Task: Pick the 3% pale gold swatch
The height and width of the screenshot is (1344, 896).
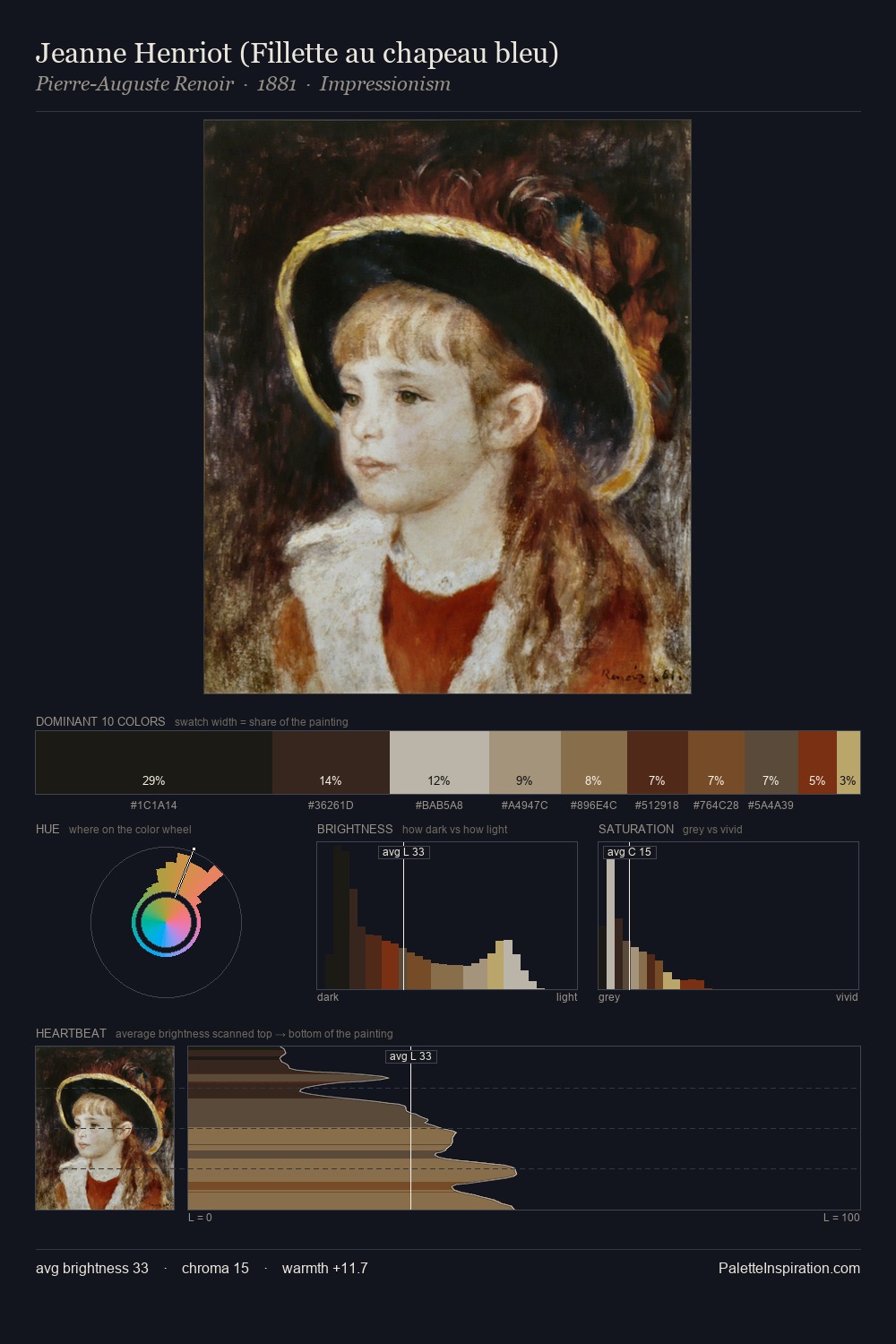Action: [849, 762]
